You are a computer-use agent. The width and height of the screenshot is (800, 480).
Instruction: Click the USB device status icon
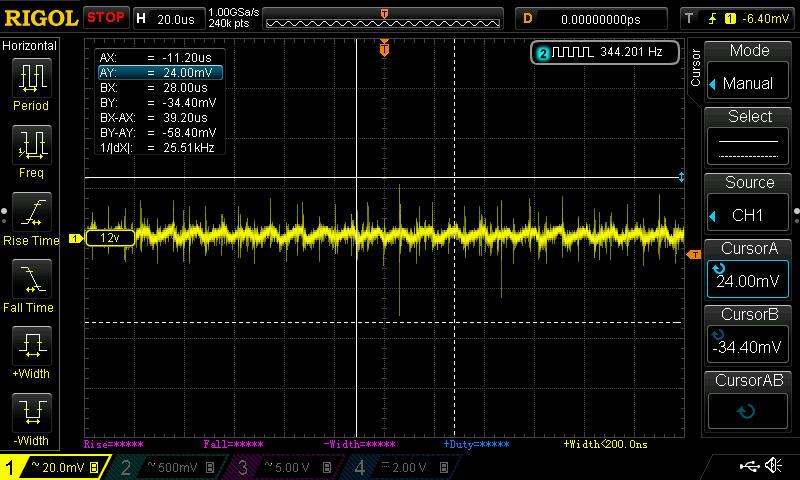pos(749,466)
